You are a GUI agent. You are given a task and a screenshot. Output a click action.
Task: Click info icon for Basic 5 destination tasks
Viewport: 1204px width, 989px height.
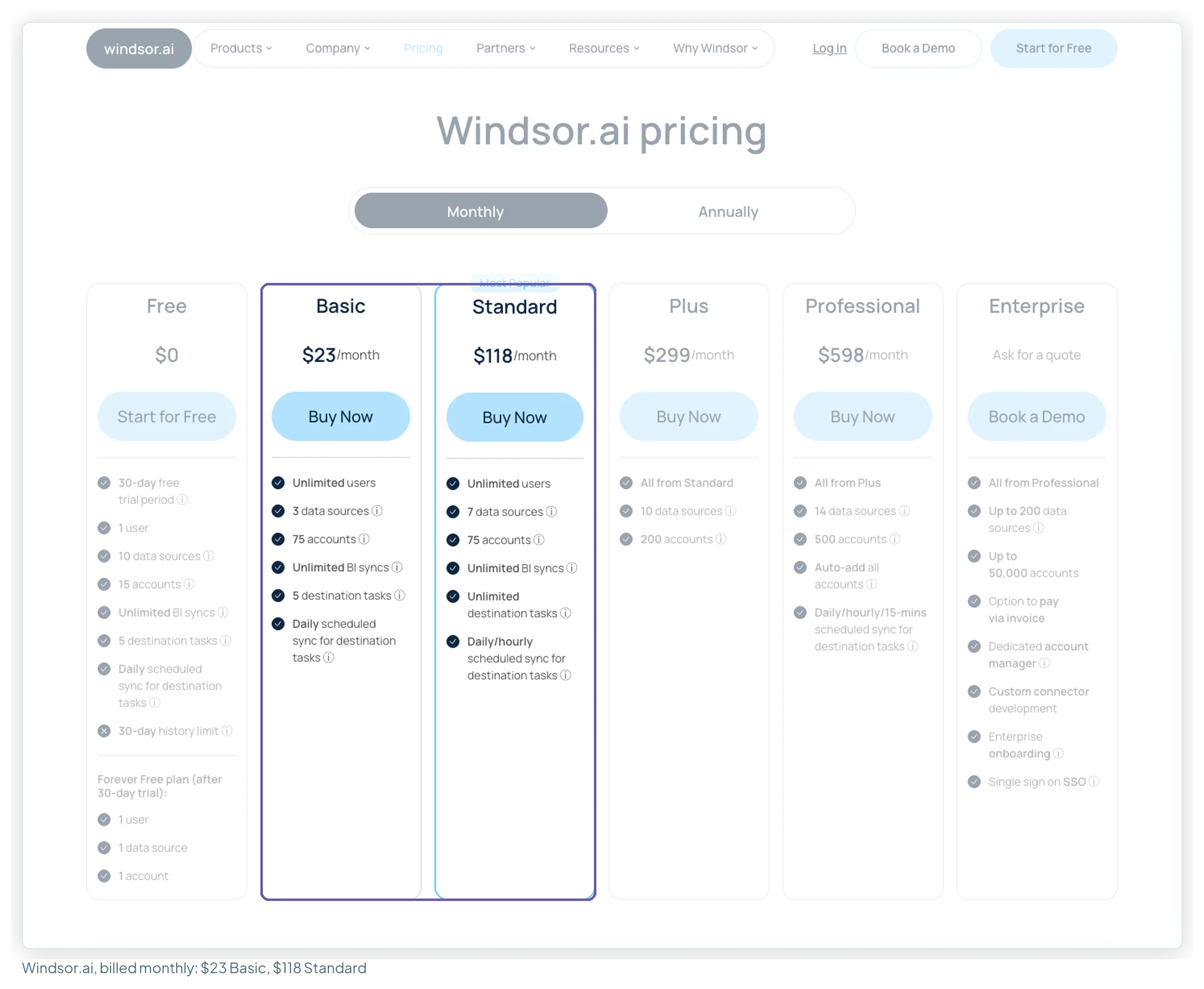[400, 595]
